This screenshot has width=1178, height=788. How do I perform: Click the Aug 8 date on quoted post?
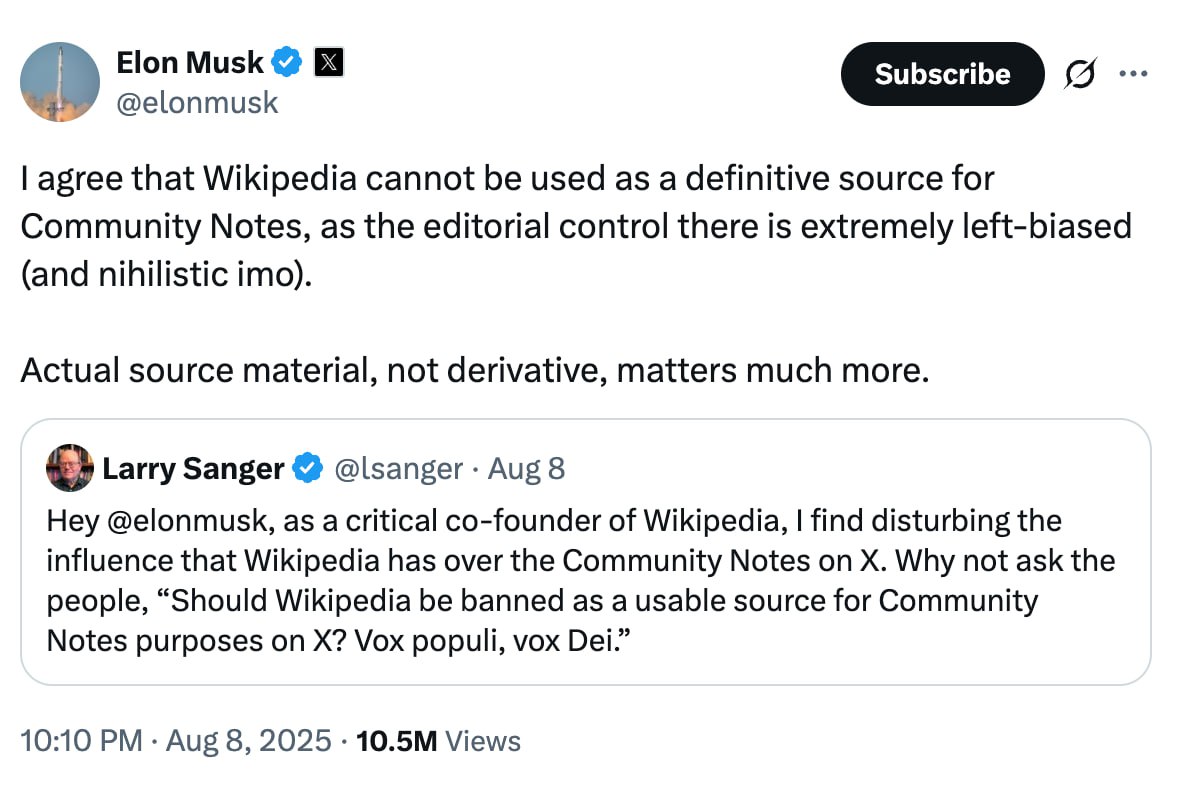[x=527, y=469]
